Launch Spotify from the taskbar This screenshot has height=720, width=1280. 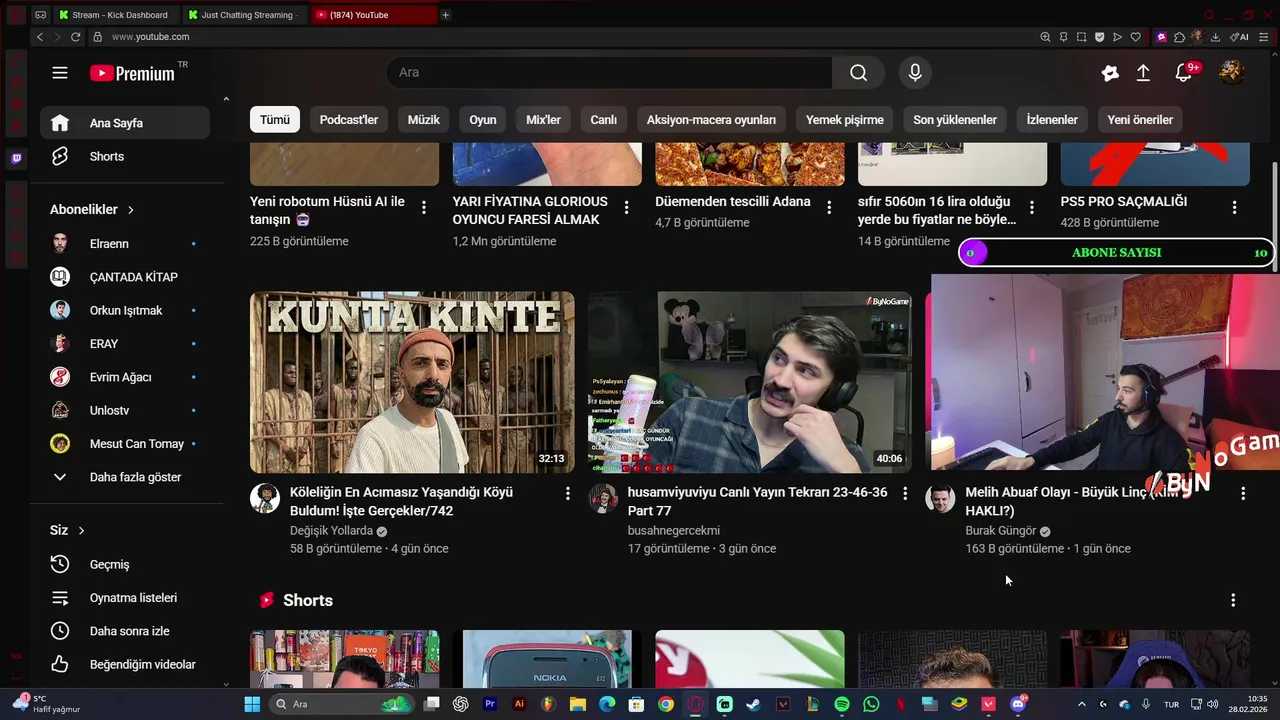[842, 704]
